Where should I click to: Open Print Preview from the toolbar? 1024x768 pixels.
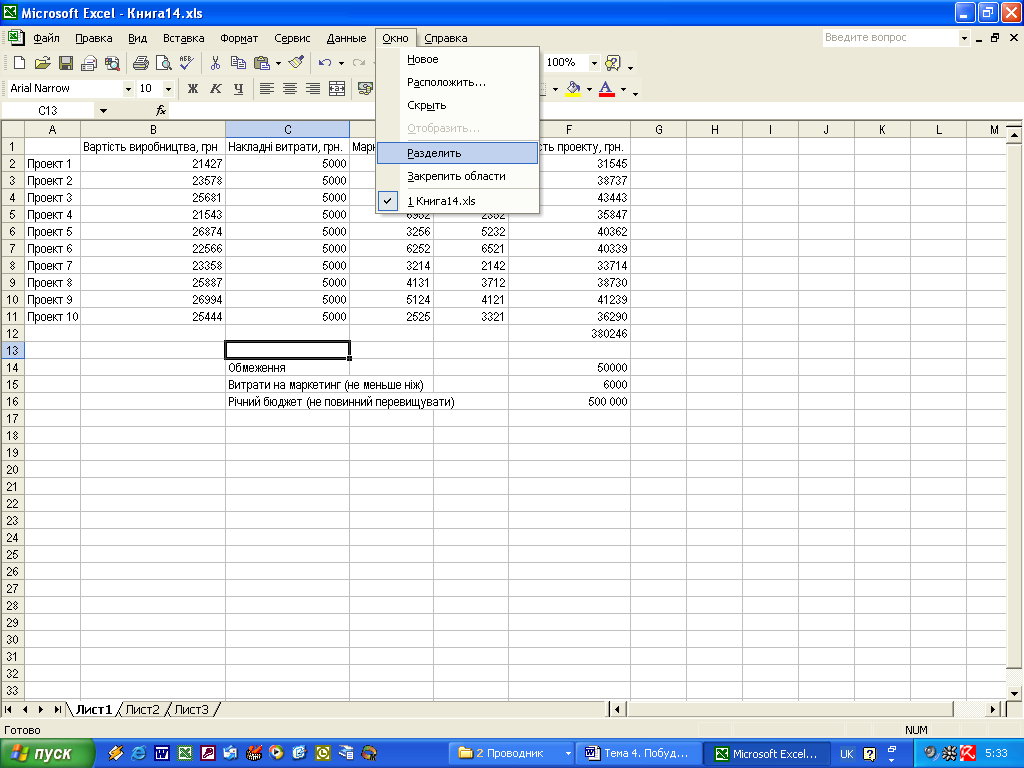click(x=163, y=63)
